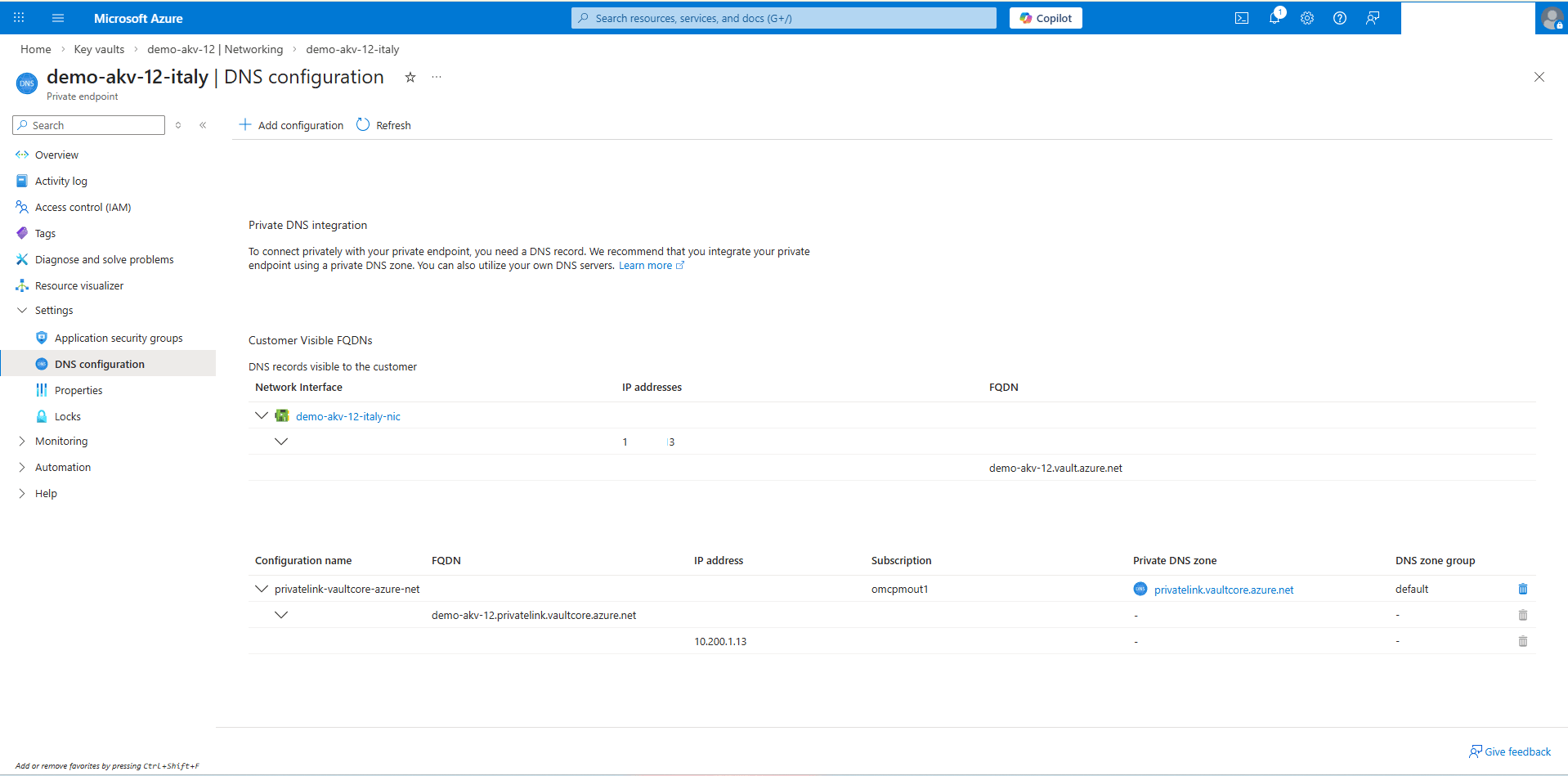Open the notifications bell
The width and height of the screenshot is (1568, 776).
tap(1274, 18)
